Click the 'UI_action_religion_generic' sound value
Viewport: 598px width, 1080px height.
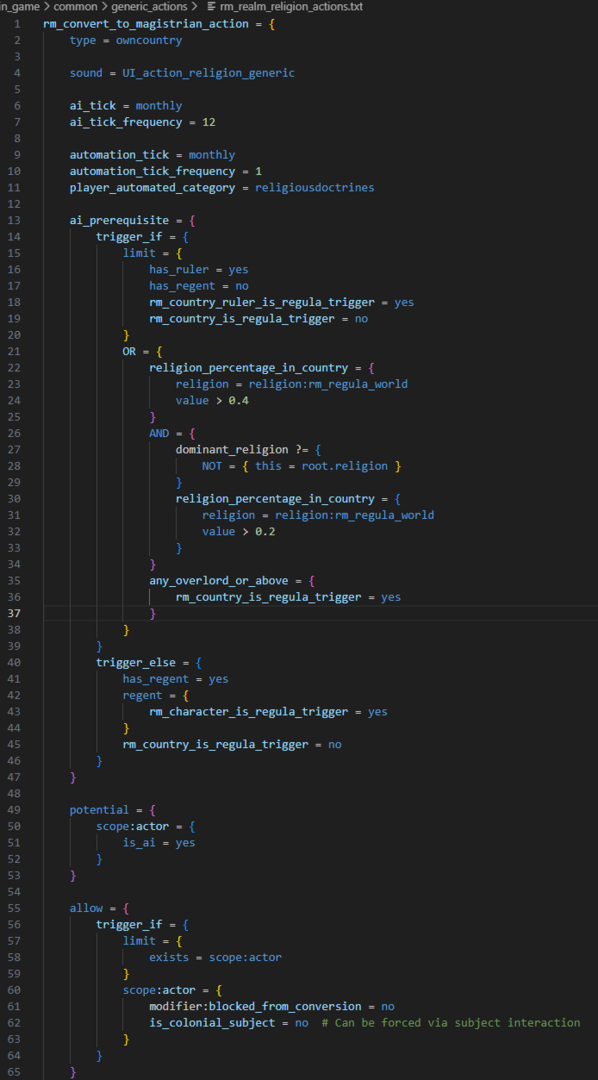click(208, 73)
